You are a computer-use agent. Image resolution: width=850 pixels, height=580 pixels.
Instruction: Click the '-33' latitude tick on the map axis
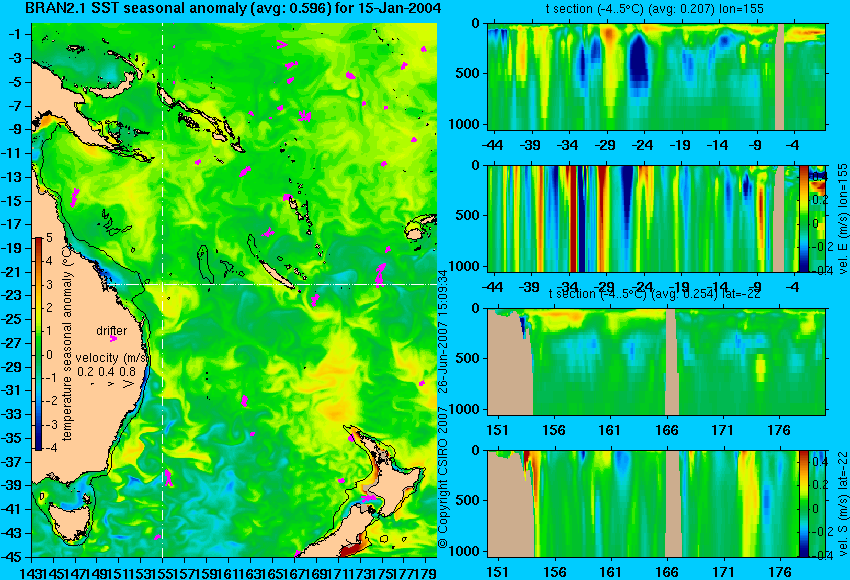(12, 414)
